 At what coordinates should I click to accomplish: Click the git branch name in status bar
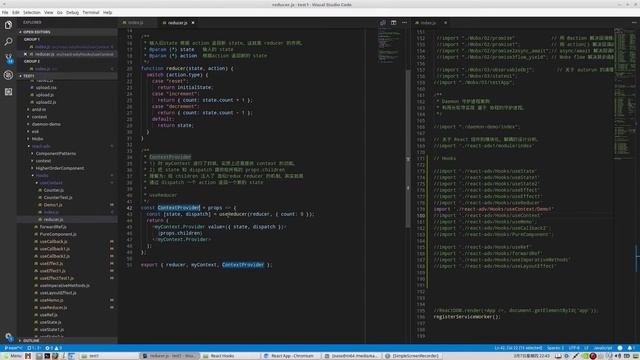tap(13, 348)
